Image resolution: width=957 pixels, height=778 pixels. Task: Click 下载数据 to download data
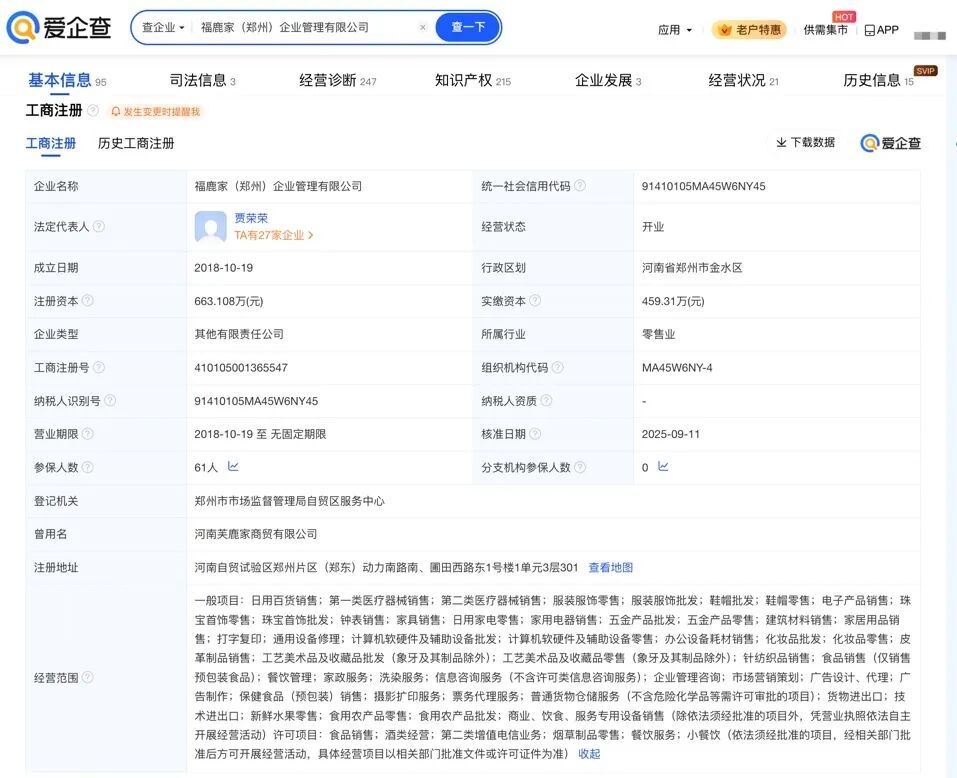coord(805,143)
